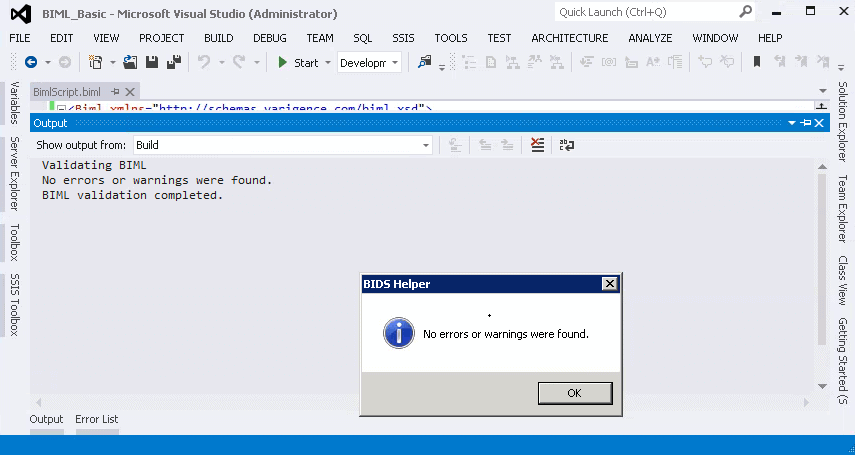The width and height of the screenshot is (855, 455).
Task: Click the Redo arrow icon
Action: click(x=239, y=63)
